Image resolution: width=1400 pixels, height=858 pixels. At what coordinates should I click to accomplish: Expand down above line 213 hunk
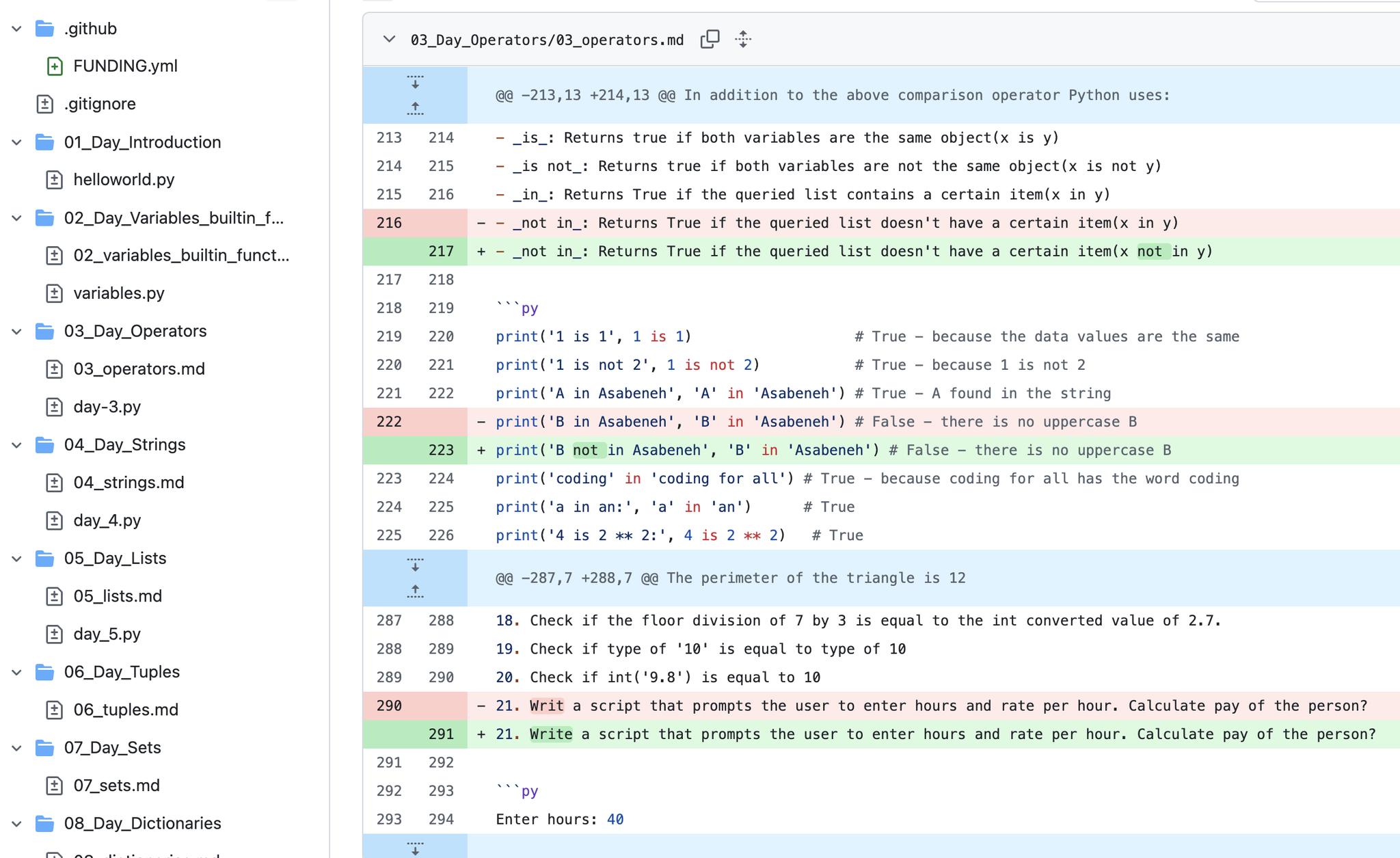pos(415,82)
